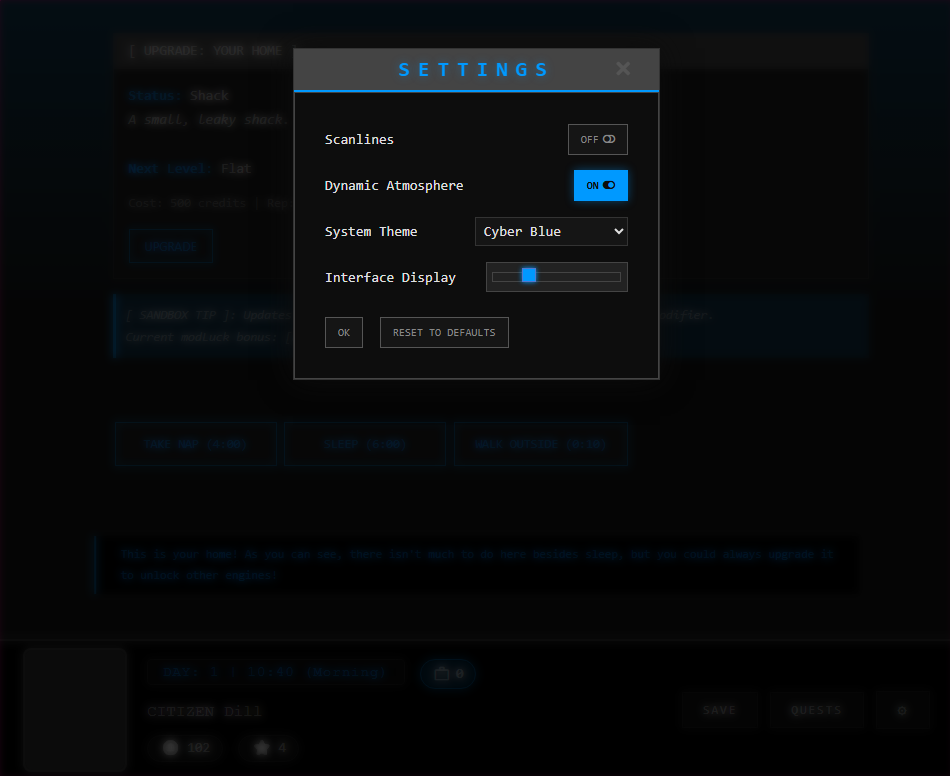950x776 pixels.
Task: Choose the Sleep (6:00) action
Action: pos(365,444)
